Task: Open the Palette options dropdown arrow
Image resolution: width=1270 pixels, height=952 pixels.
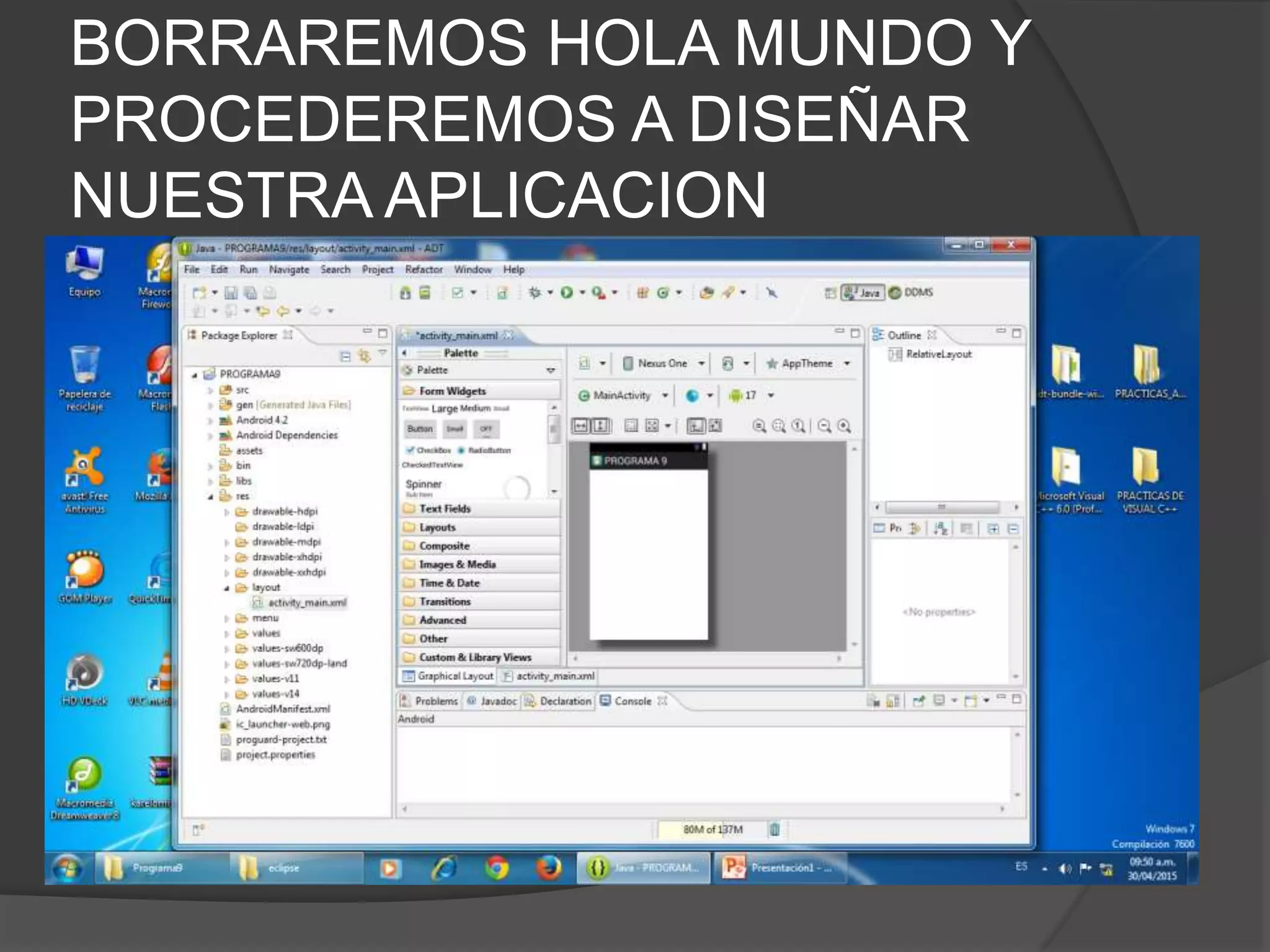Action: (x=551, y=370)
